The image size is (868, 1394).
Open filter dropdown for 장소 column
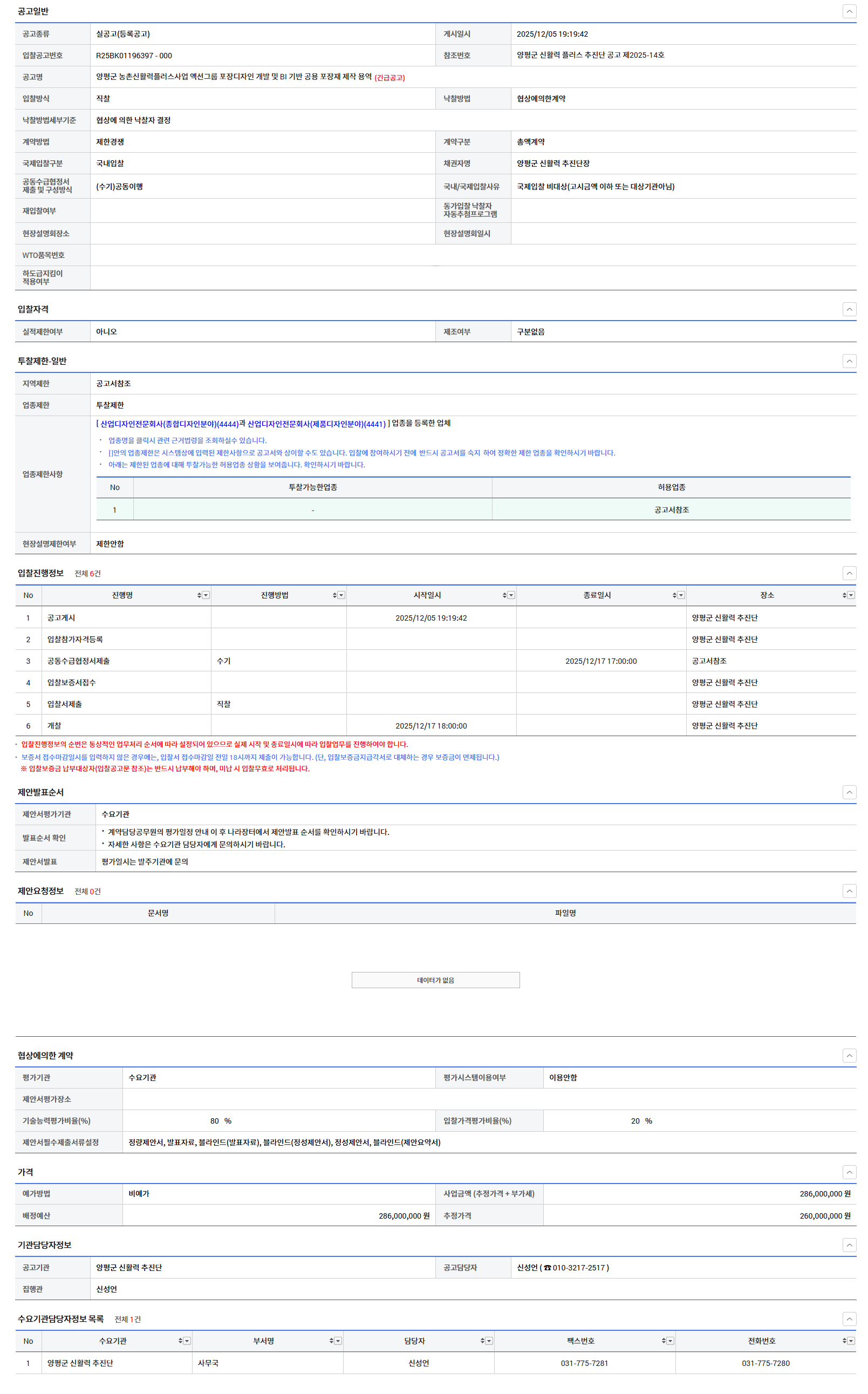(851, 595)
